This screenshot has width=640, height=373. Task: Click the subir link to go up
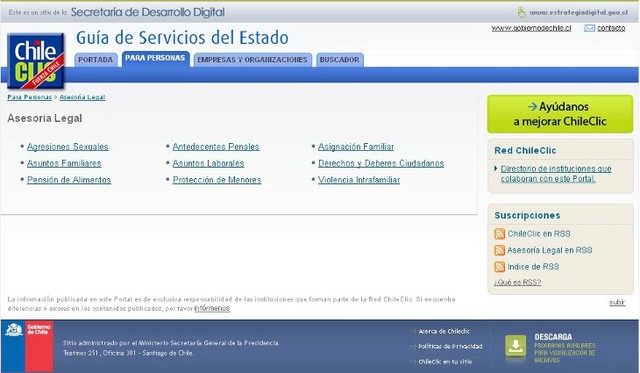(617, 302)
